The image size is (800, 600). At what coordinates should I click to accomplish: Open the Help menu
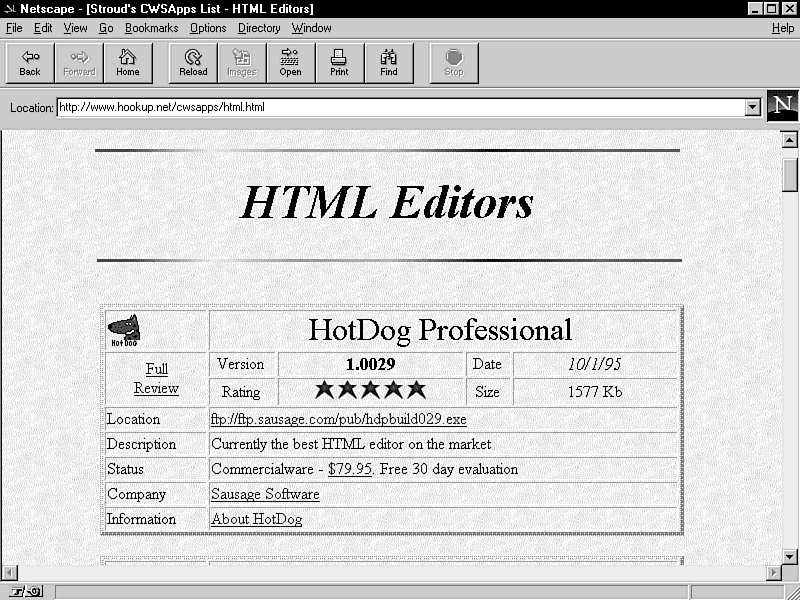[783, 28]
